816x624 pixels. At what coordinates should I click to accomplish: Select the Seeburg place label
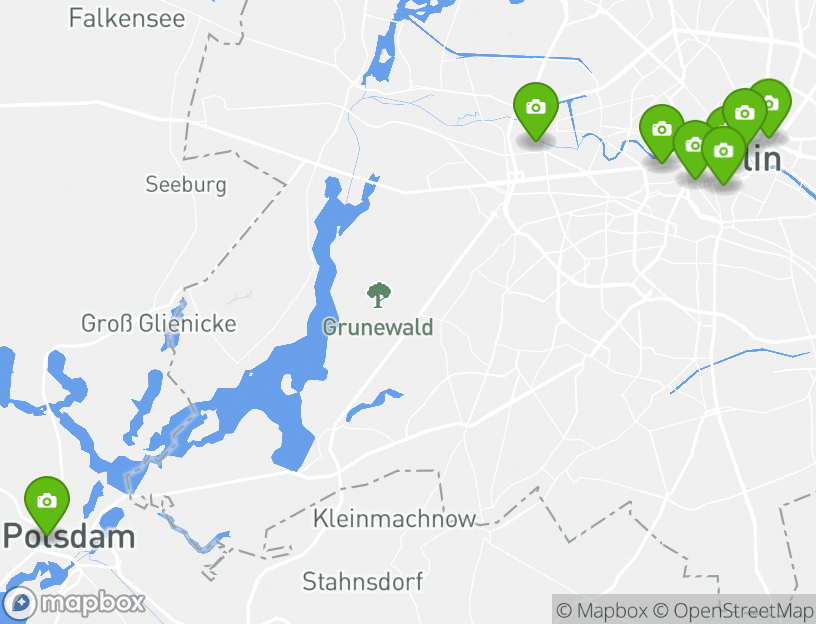(186, 184)
